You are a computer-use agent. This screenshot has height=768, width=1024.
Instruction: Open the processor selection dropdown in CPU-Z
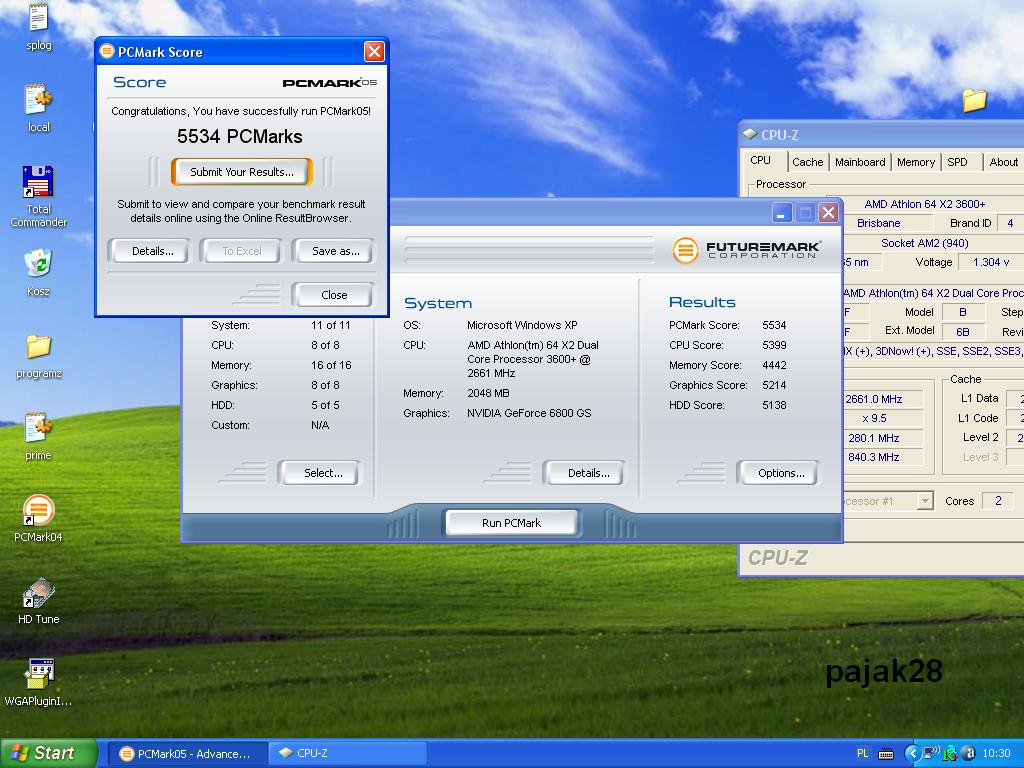pos(924,501)
